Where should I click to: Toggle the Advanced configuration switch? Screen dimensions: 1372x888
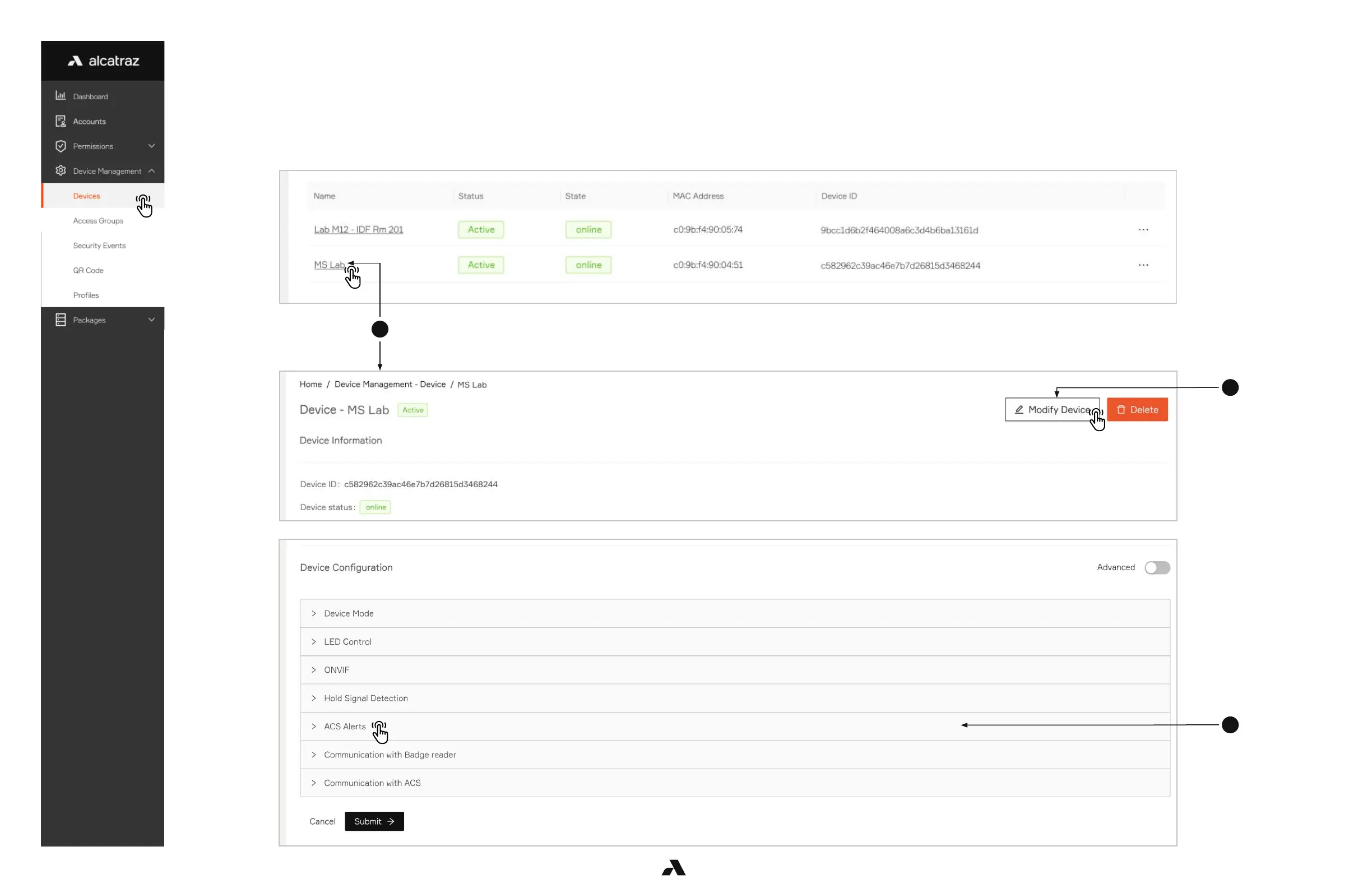(x=1156, y=567)
